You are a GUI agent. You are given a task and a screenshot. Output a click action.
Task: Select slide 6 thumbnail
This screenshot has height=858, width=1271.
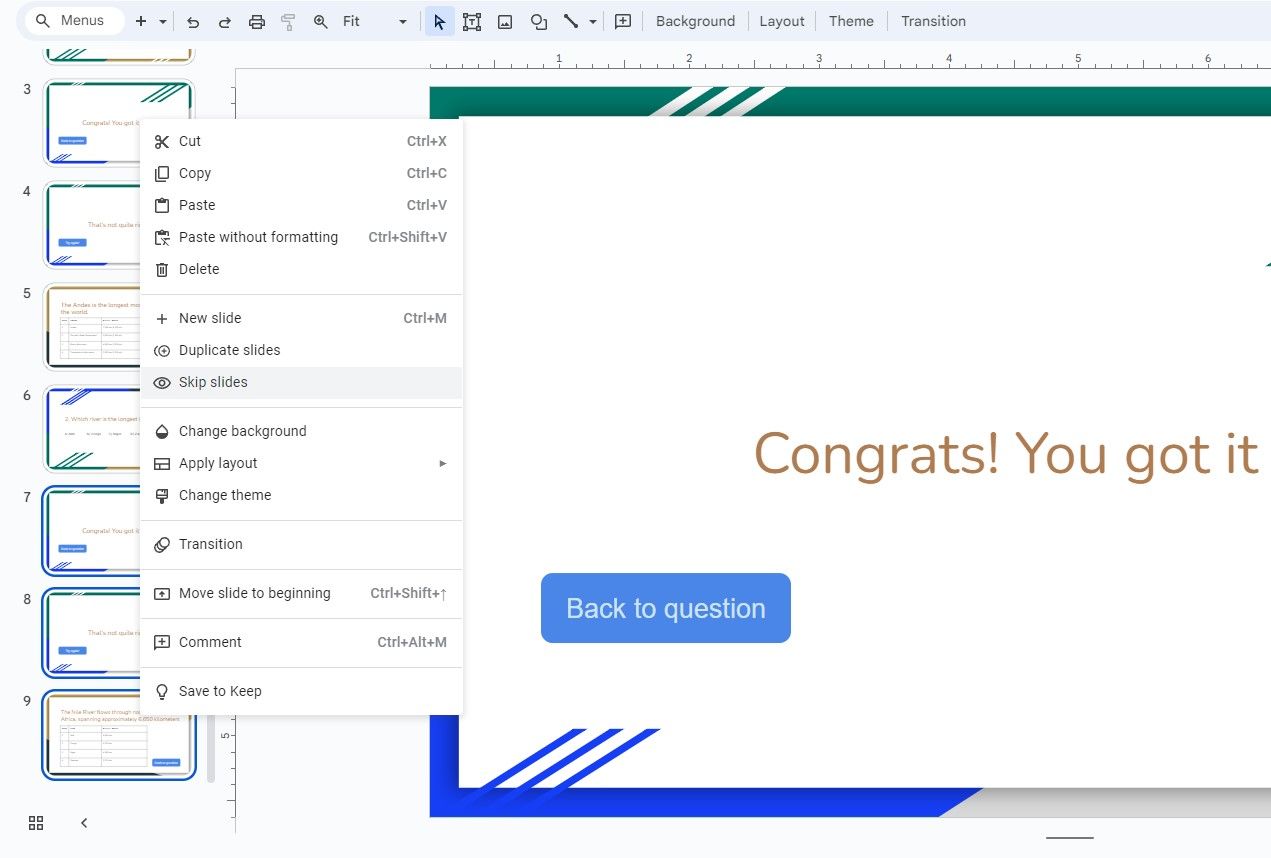(92, 429)
